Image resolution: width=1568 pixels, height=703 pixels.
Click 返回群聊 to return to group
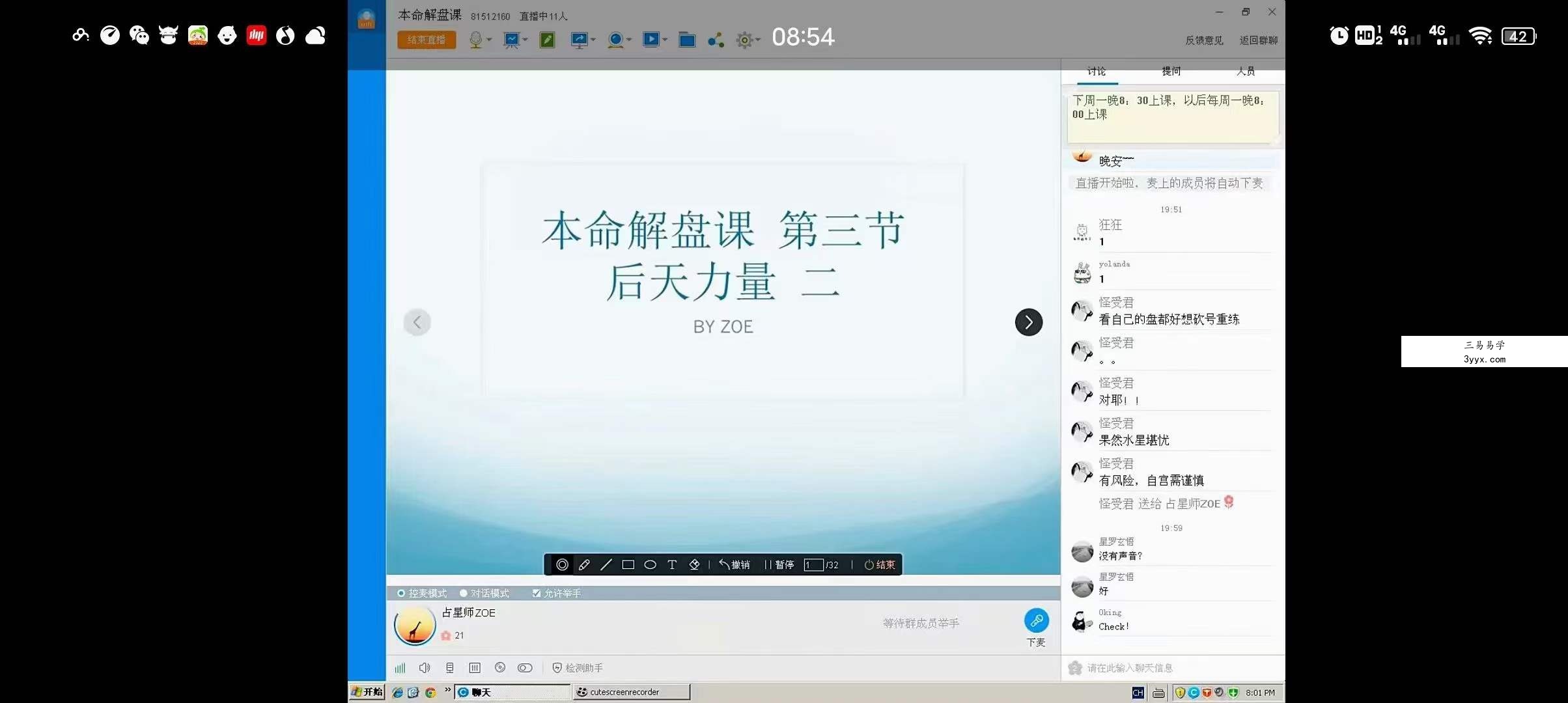[x=1258, y=40]
